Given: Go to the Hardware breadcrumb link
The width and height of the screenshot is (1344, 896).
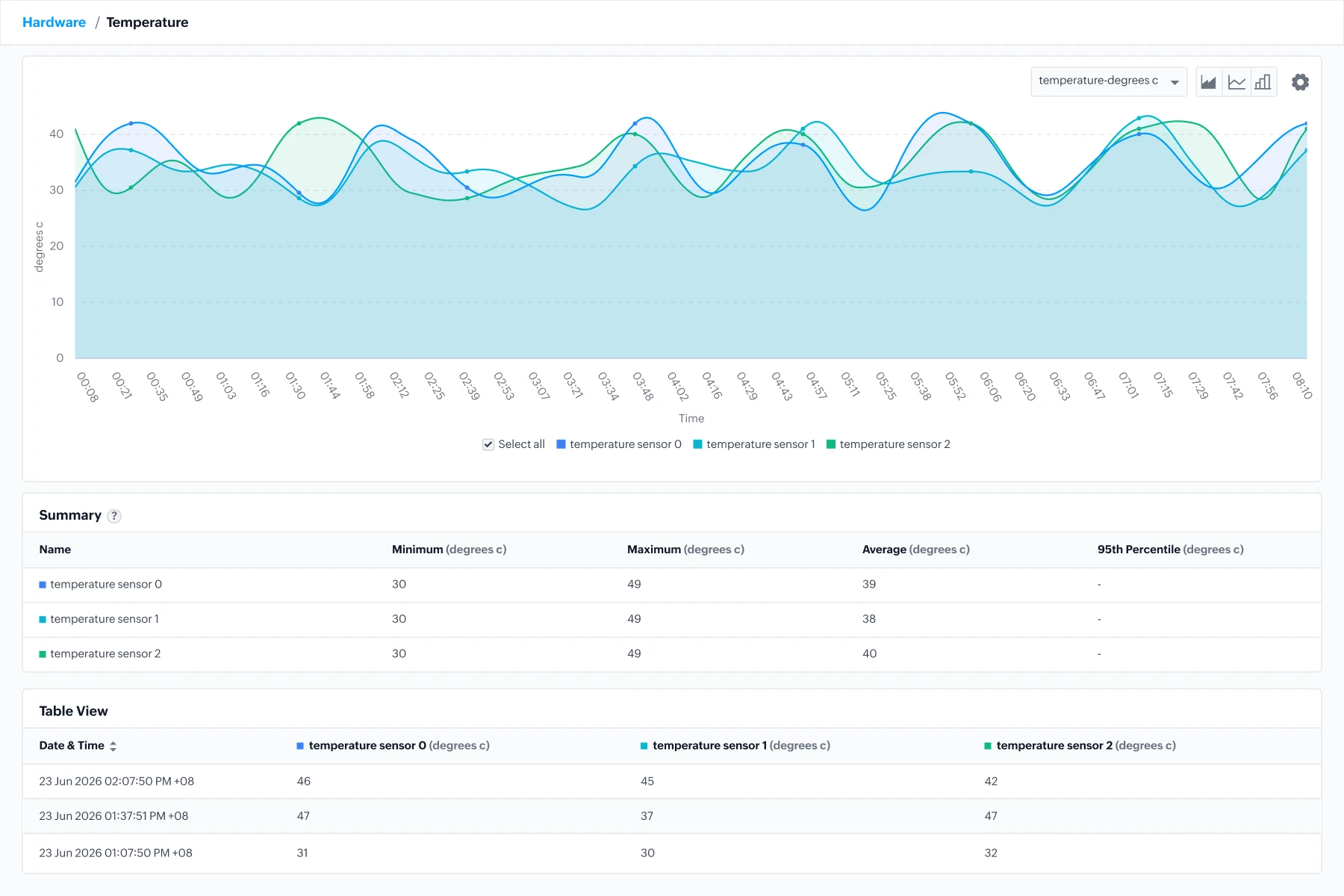Looking at the screenshot, I should pos(54,22).
